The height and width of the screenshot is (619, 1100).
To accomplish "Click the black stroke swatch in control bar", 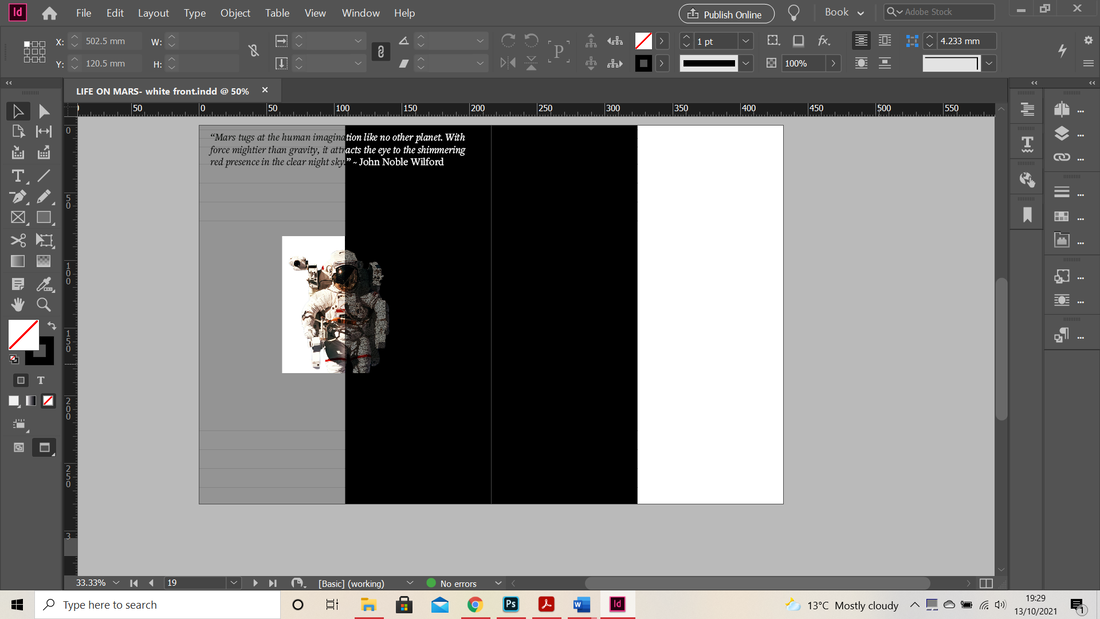I will click(x=643, y=63).
